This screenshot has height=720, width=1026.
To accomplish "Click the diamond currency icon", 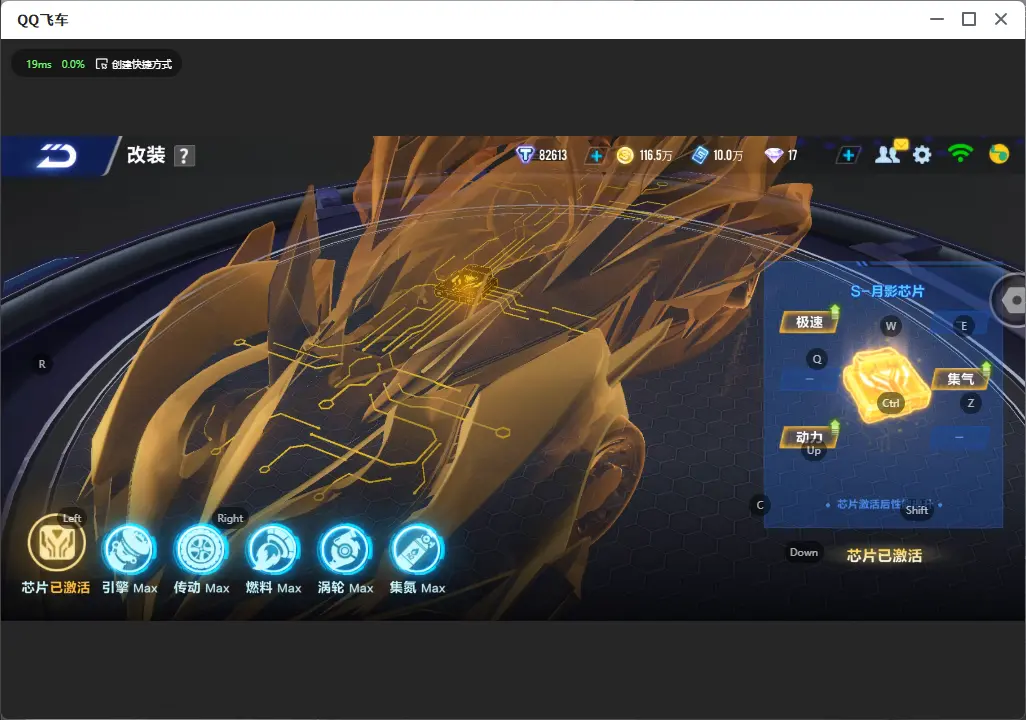I will [773, 155].
